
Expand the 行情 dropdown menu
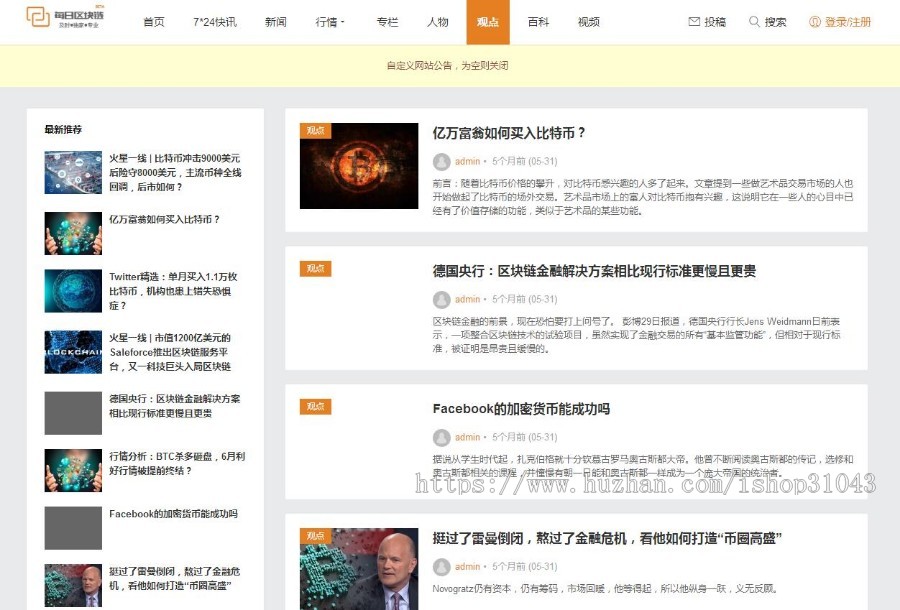[x=330, y=21]
